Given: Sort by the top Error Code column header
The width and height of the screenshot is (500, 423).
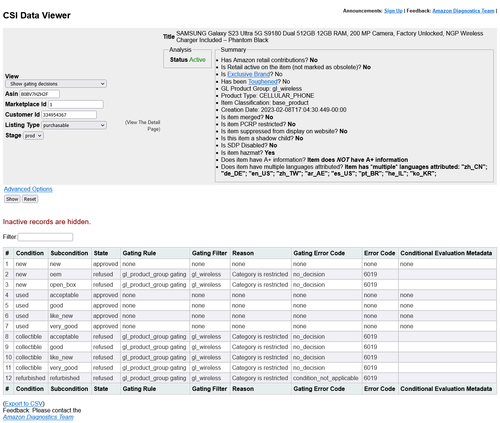Looking at the screenshot, I should tap(379, 253).
